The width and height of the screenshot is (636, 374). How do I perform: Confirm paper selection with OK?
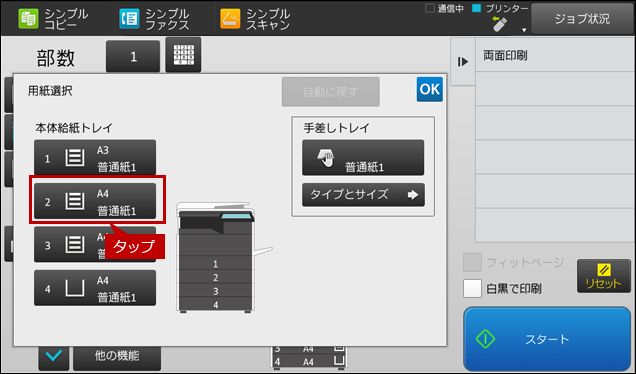tap(430, 89)
